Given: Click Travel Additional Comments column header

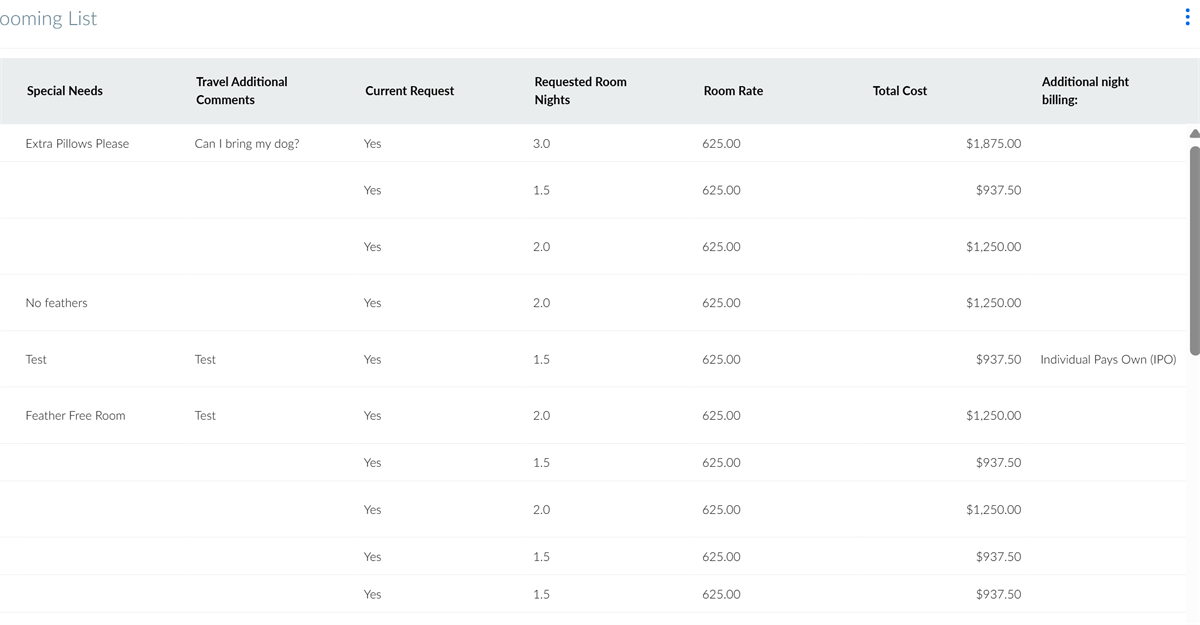Looking at the screenshot, I should point(241,91).
